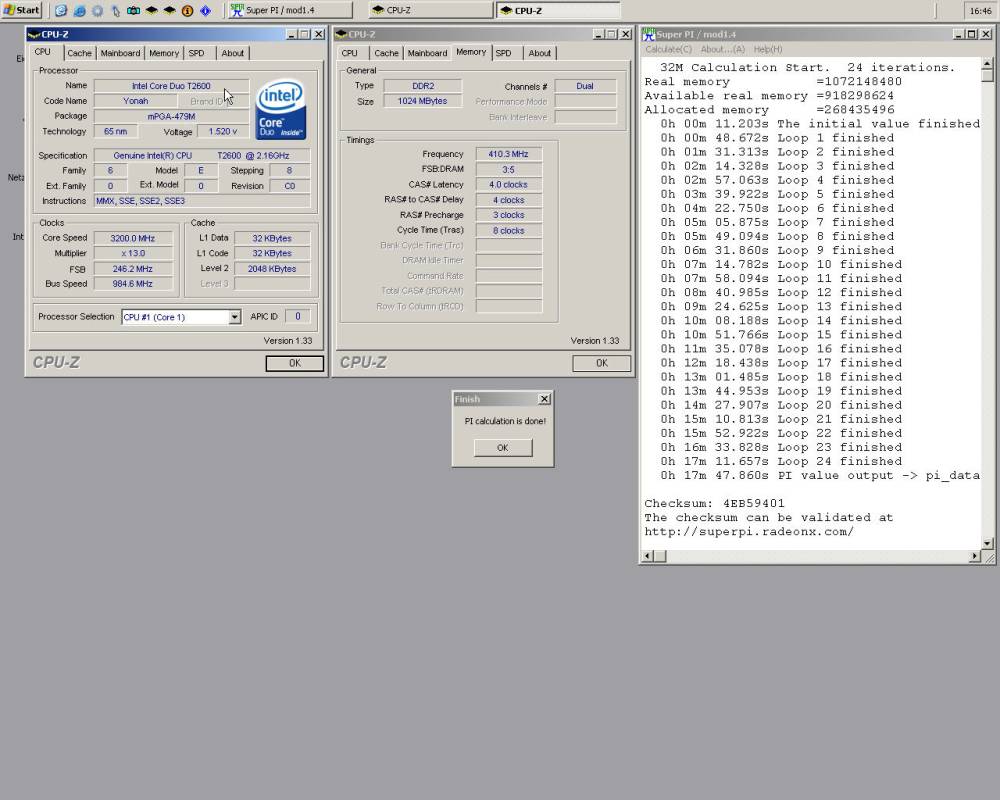Click the Voltage value 1.520 v
The image size is (1000, 800).
coord(223,131)
